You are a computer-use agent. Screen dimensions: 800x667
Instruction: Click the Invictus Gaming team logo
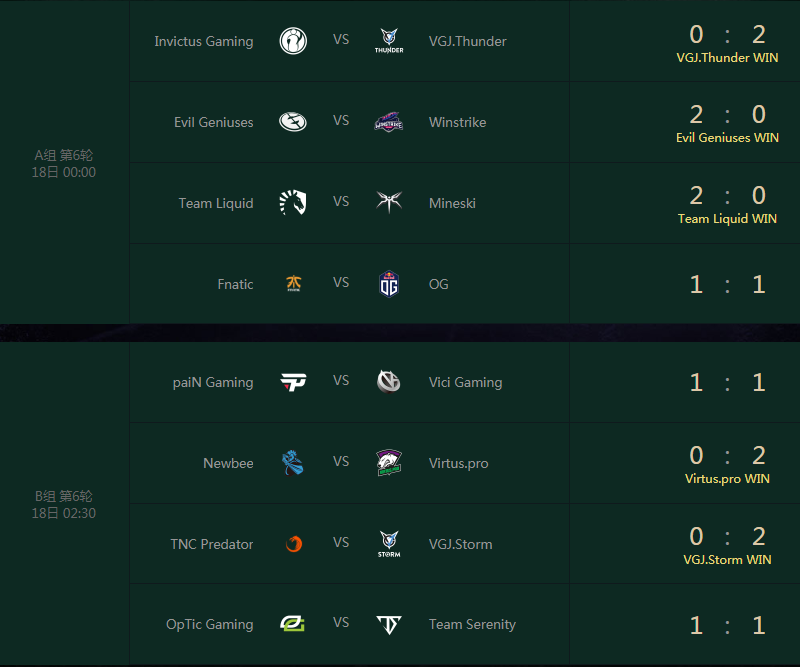click(x=293, y=41)
